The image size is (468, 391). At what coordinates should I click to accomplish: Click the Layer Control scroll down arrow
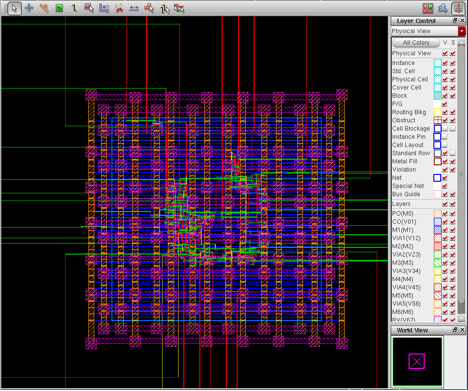[x=462, y=319]
